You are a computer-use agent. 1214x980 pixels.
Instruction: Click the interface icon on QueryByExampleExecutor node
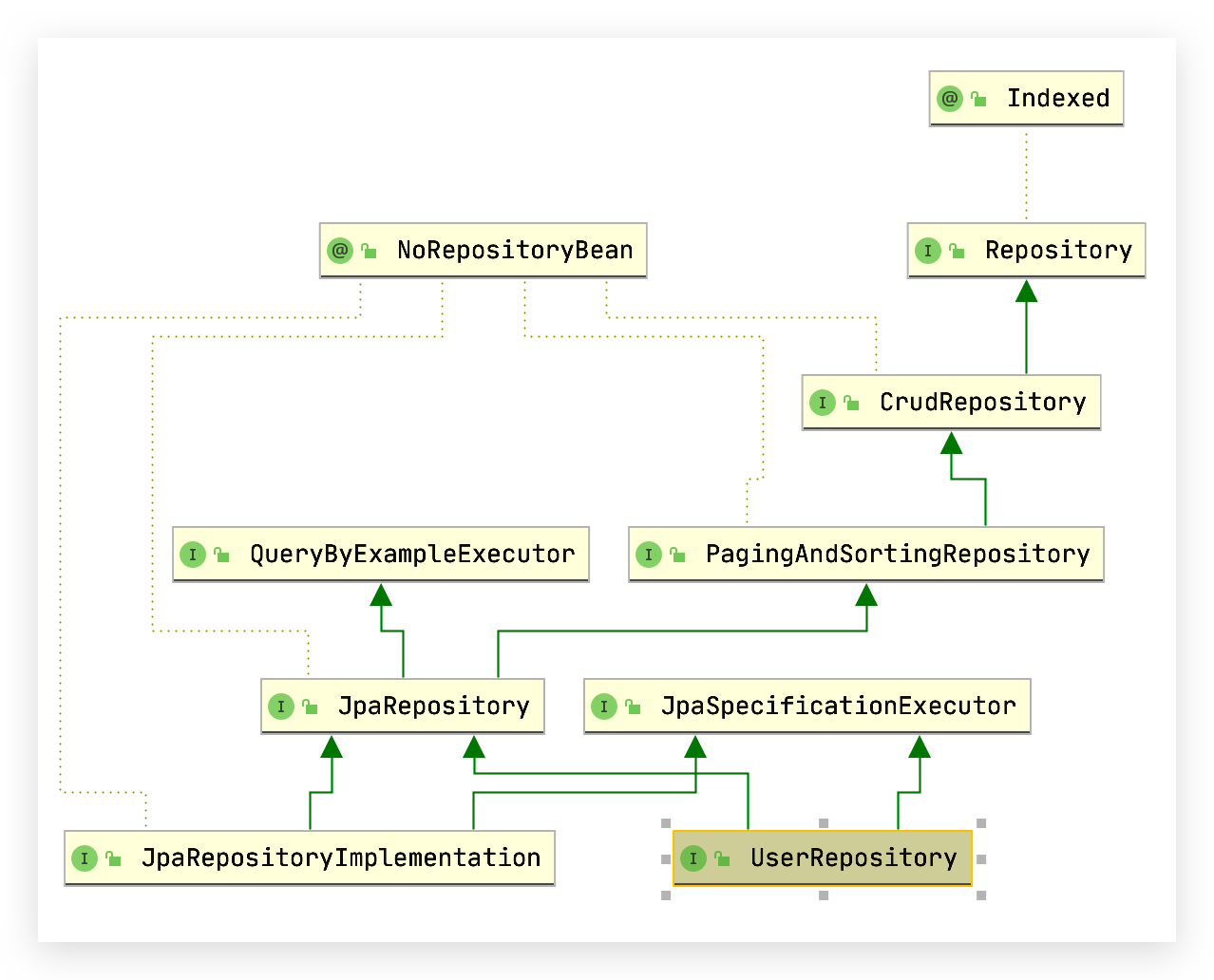[x=192, y=555]
